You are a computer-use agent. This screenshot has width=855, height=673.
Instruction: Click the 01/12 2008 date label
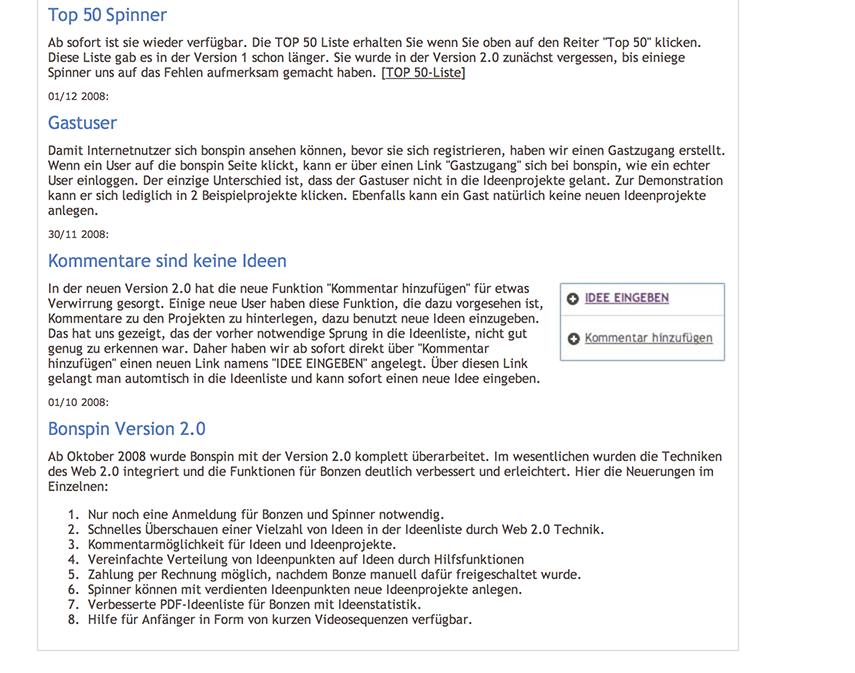coord(78,97)
